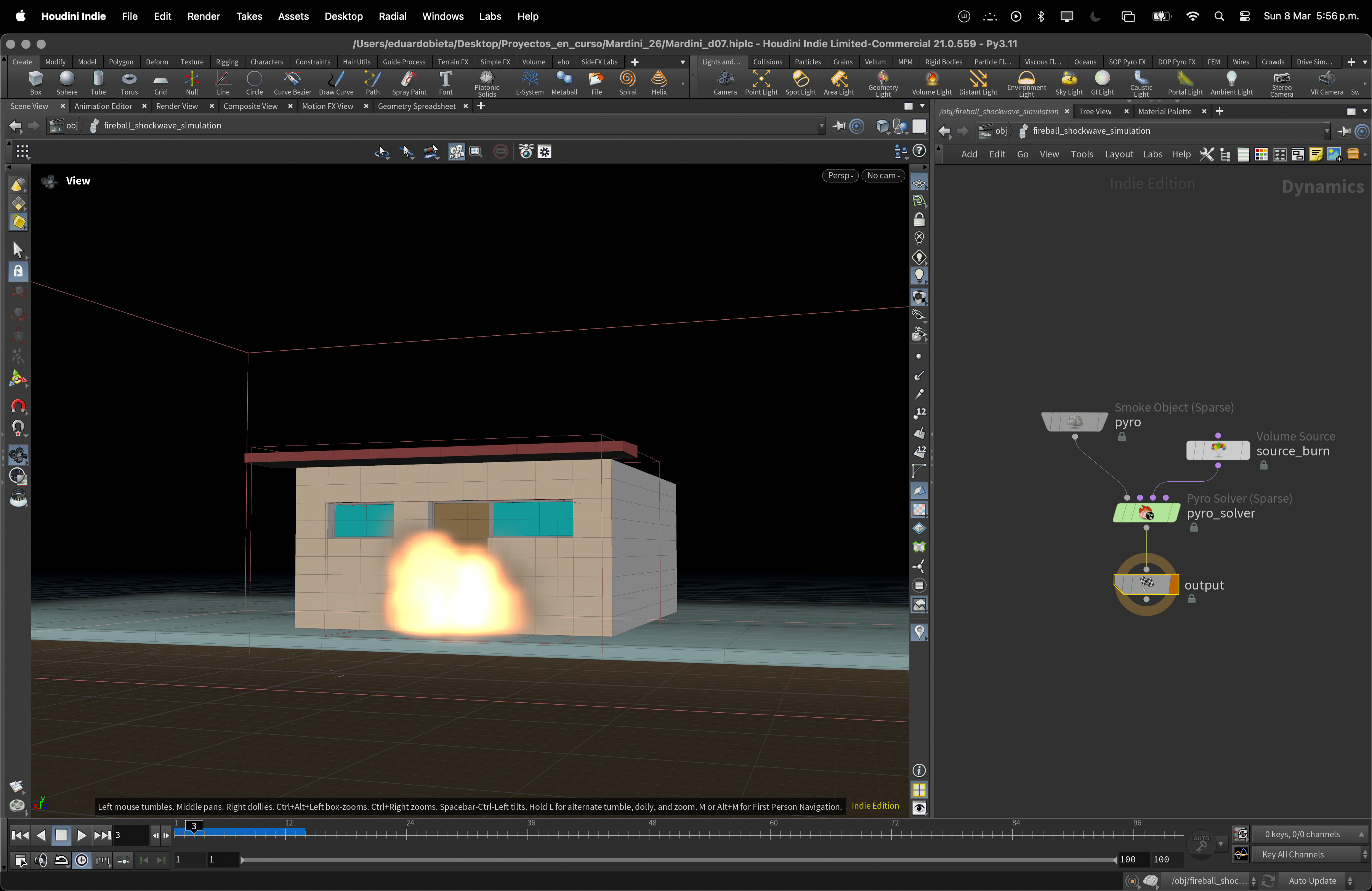This screenshot has width=1372, height=891.
Task: Click the pyro_solver node icon
Action: (1146, 512)
